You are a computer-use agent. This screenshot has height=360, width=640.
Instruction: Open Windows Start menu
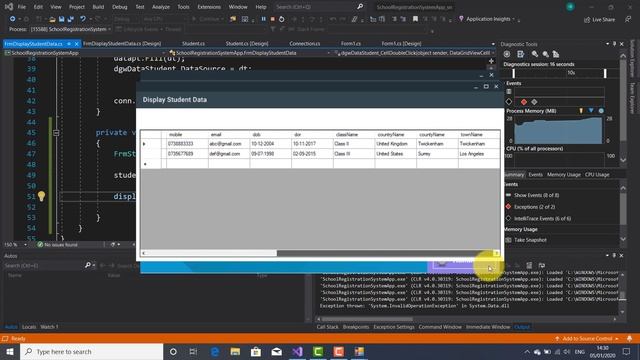10,351
